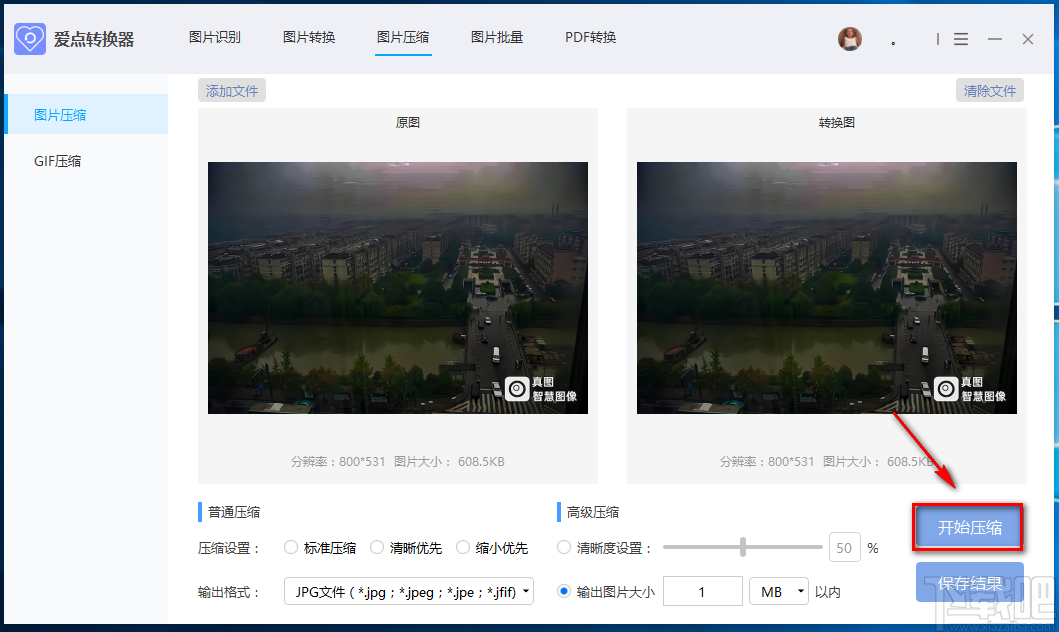
Task: Select the 图片压缩 top tab
Action: (x=403, y=37)
